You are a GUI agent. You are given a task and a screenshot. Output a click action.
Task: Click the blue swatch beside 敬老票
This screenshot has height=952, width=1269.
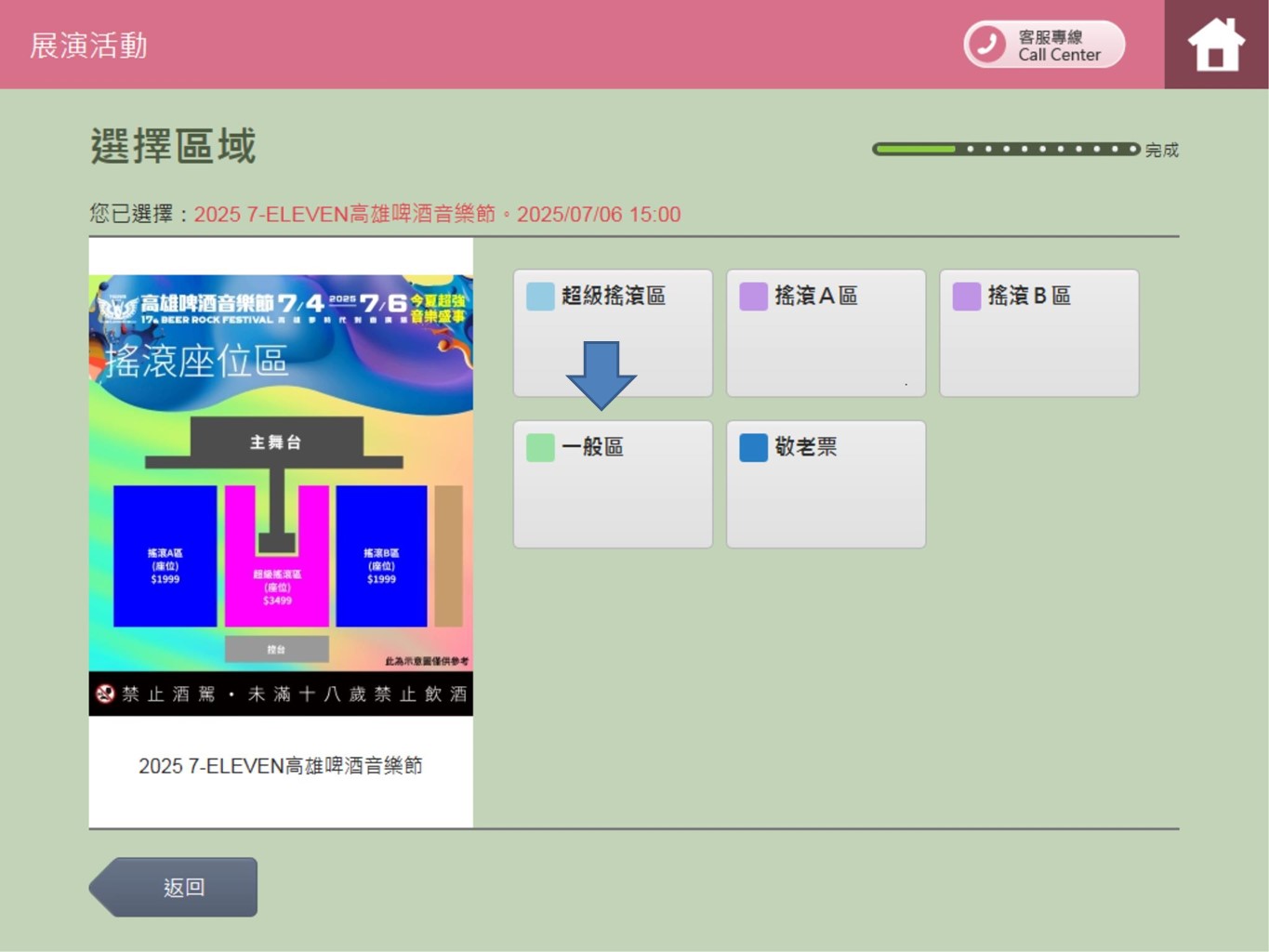[753, 448]
